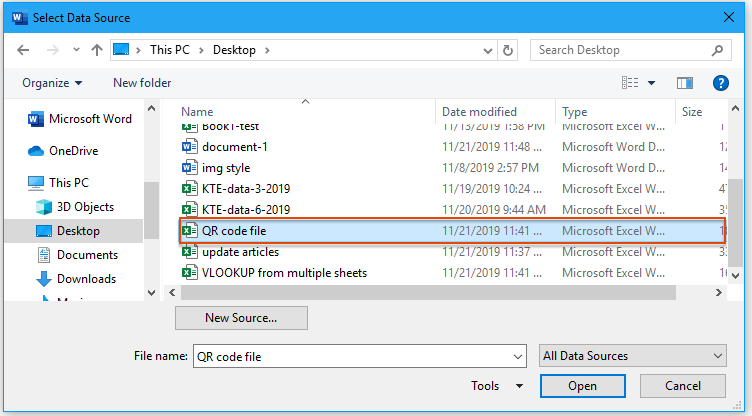This screenshot has width=752, height=416.
Task: Expand the All Data Sources filter dropdown
Action: [x=632, y=356]
